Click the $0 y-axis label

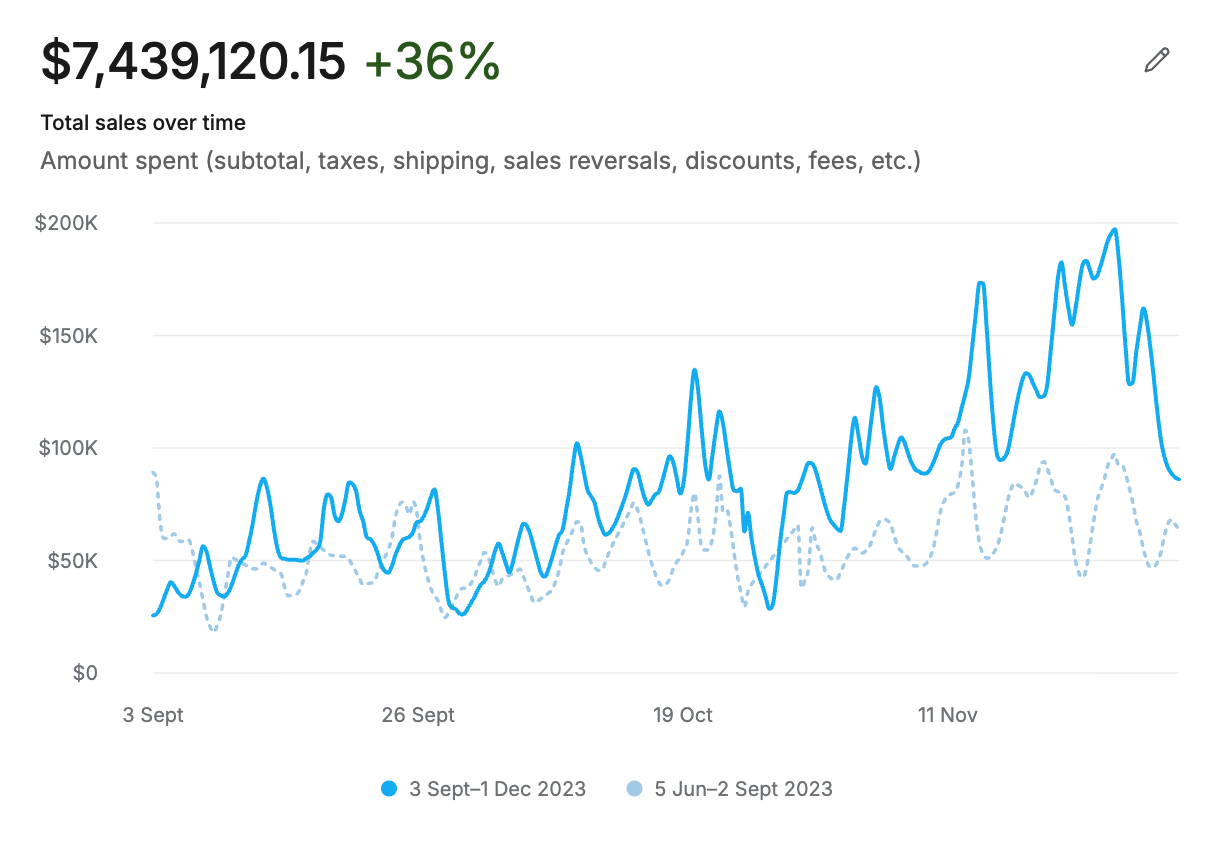(85, 673)
